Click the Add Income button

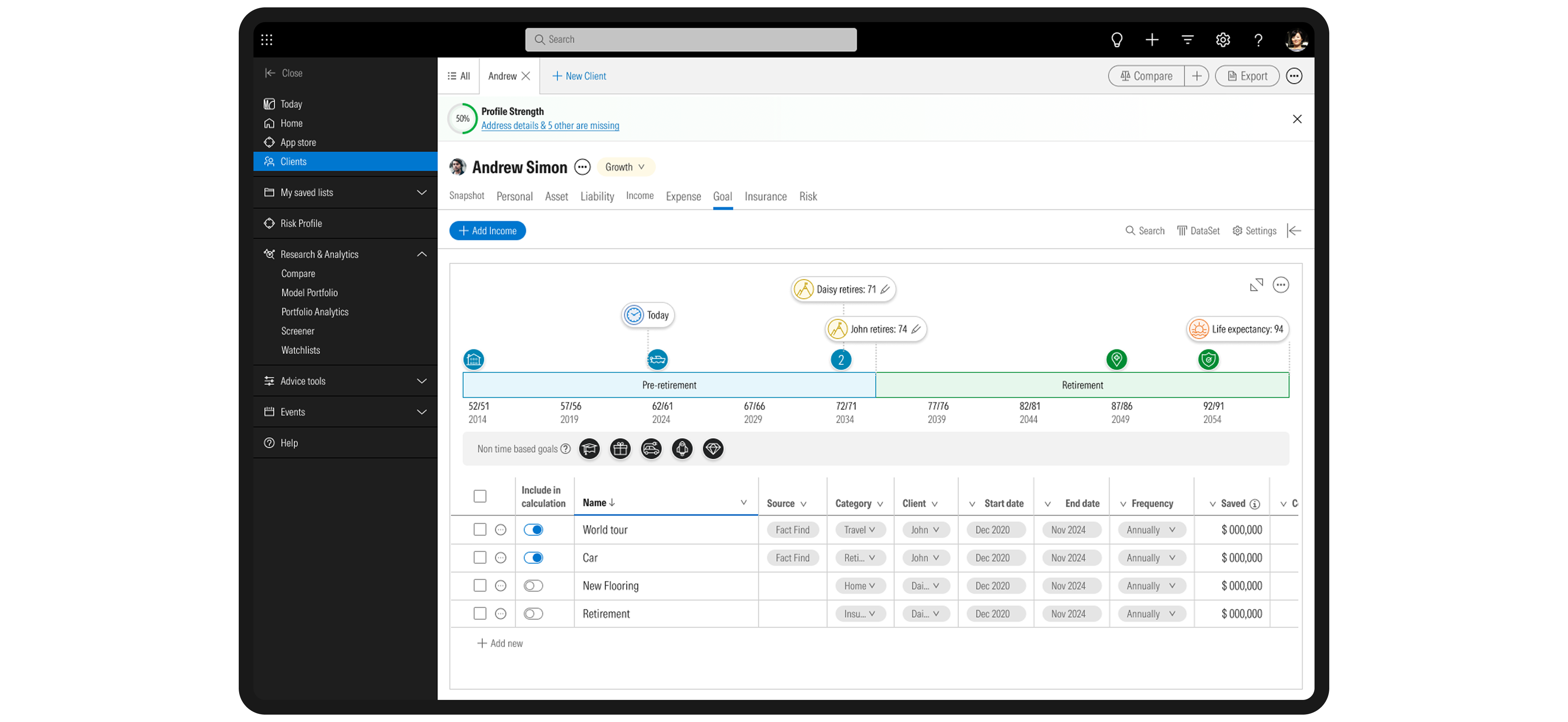coord(487,231)
